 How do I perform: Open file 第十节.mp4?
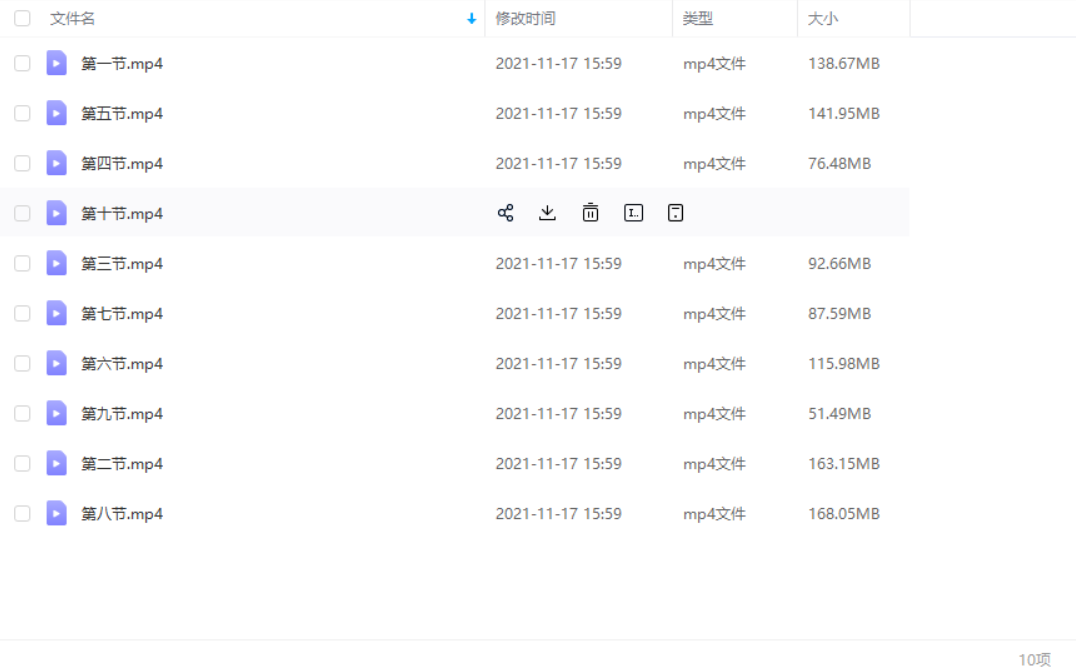pos(122,214)
